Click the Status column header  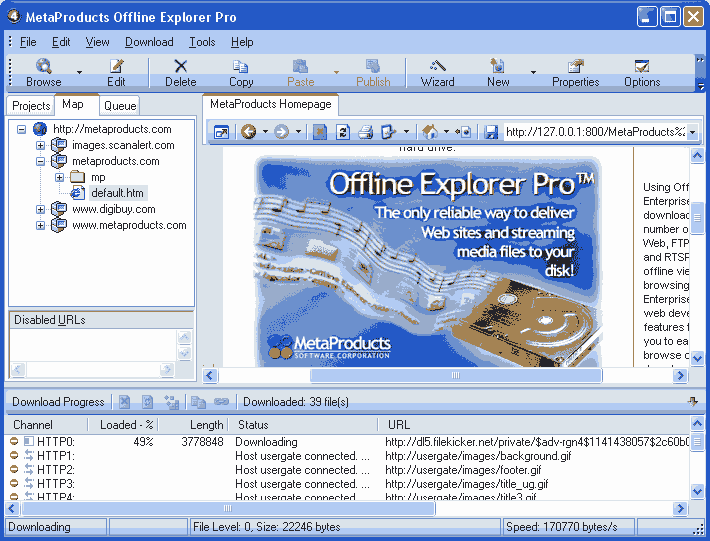click(x=252, y=425)
